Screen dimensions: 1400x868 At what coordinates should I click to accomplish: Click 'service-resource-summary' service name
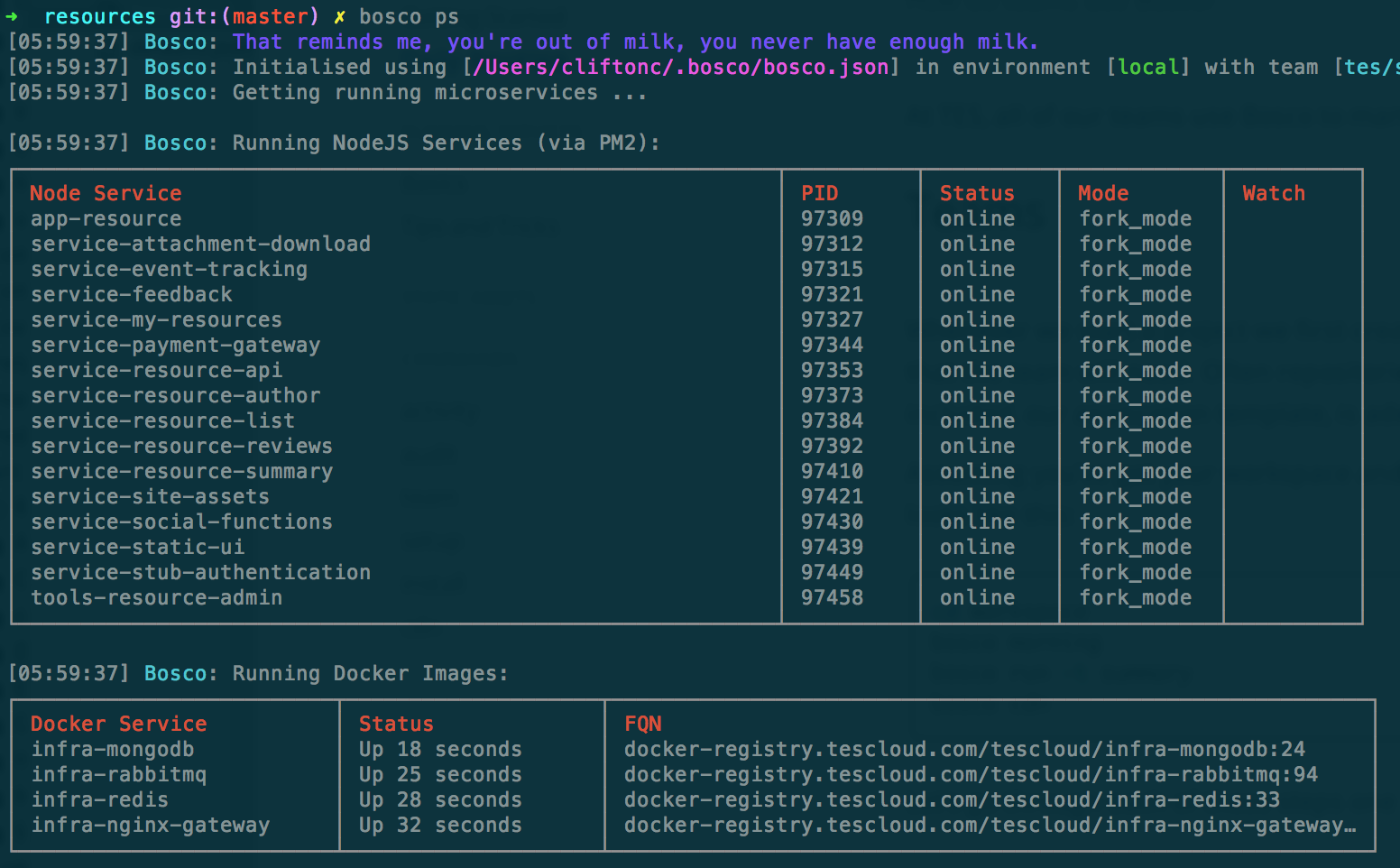[181, 472]
